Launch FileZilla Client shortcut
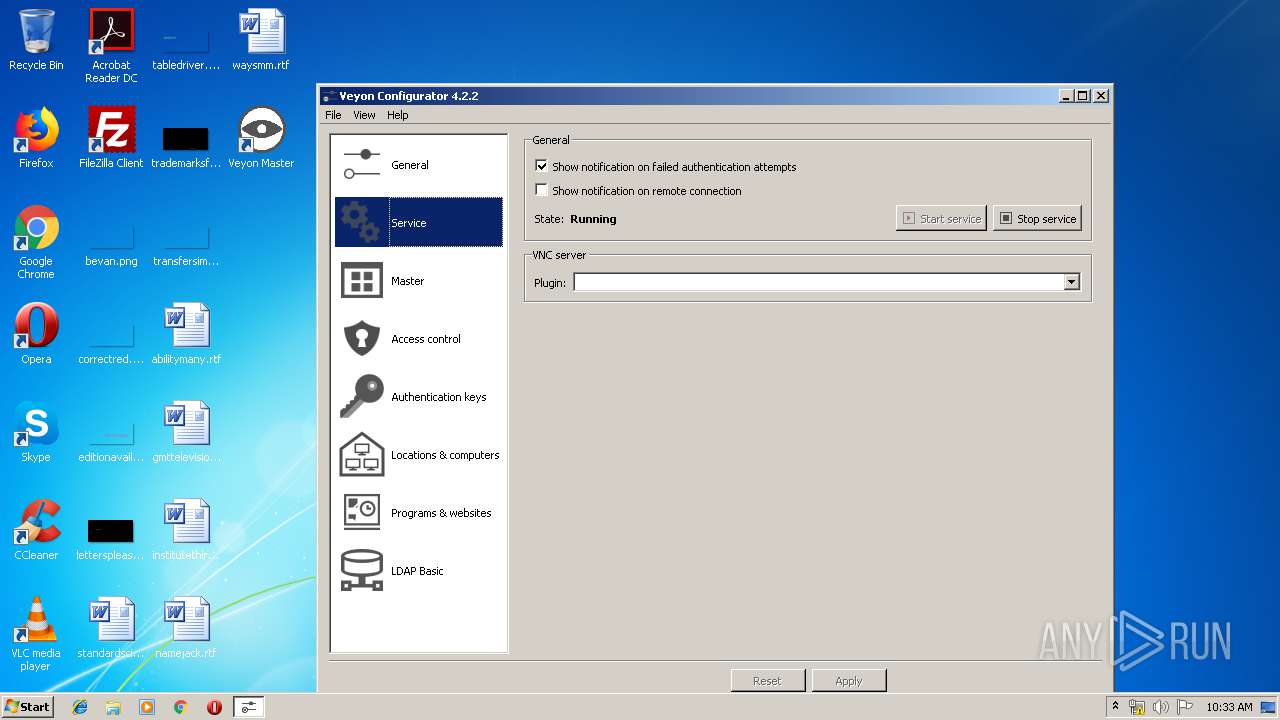Image resolution: width=1280 pixels, height=720 pixels. [x=111, y=138]
